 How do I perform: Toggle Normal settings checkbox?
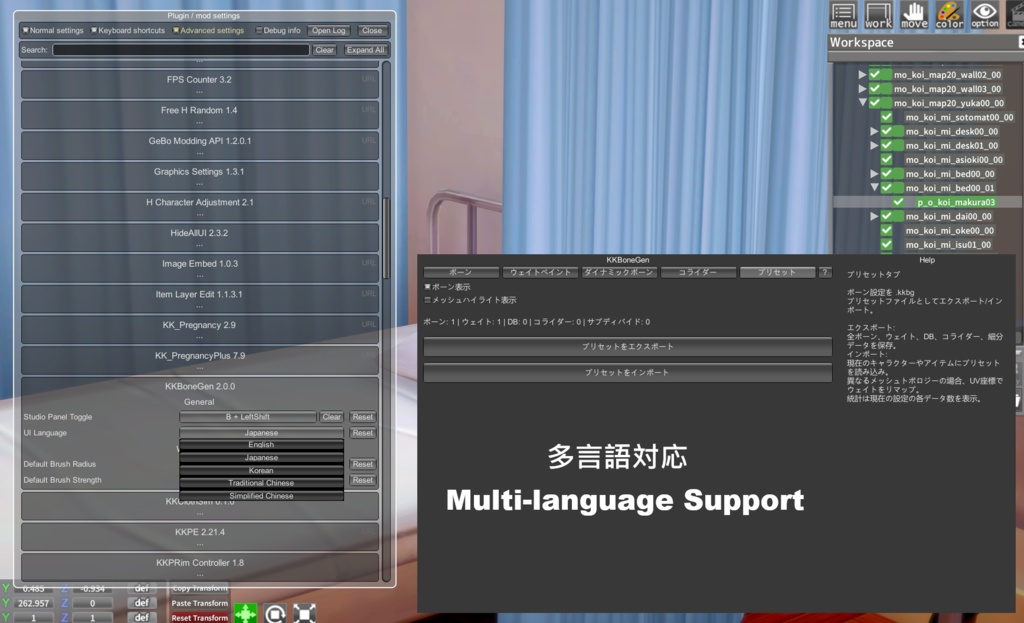tap(25, 30)
